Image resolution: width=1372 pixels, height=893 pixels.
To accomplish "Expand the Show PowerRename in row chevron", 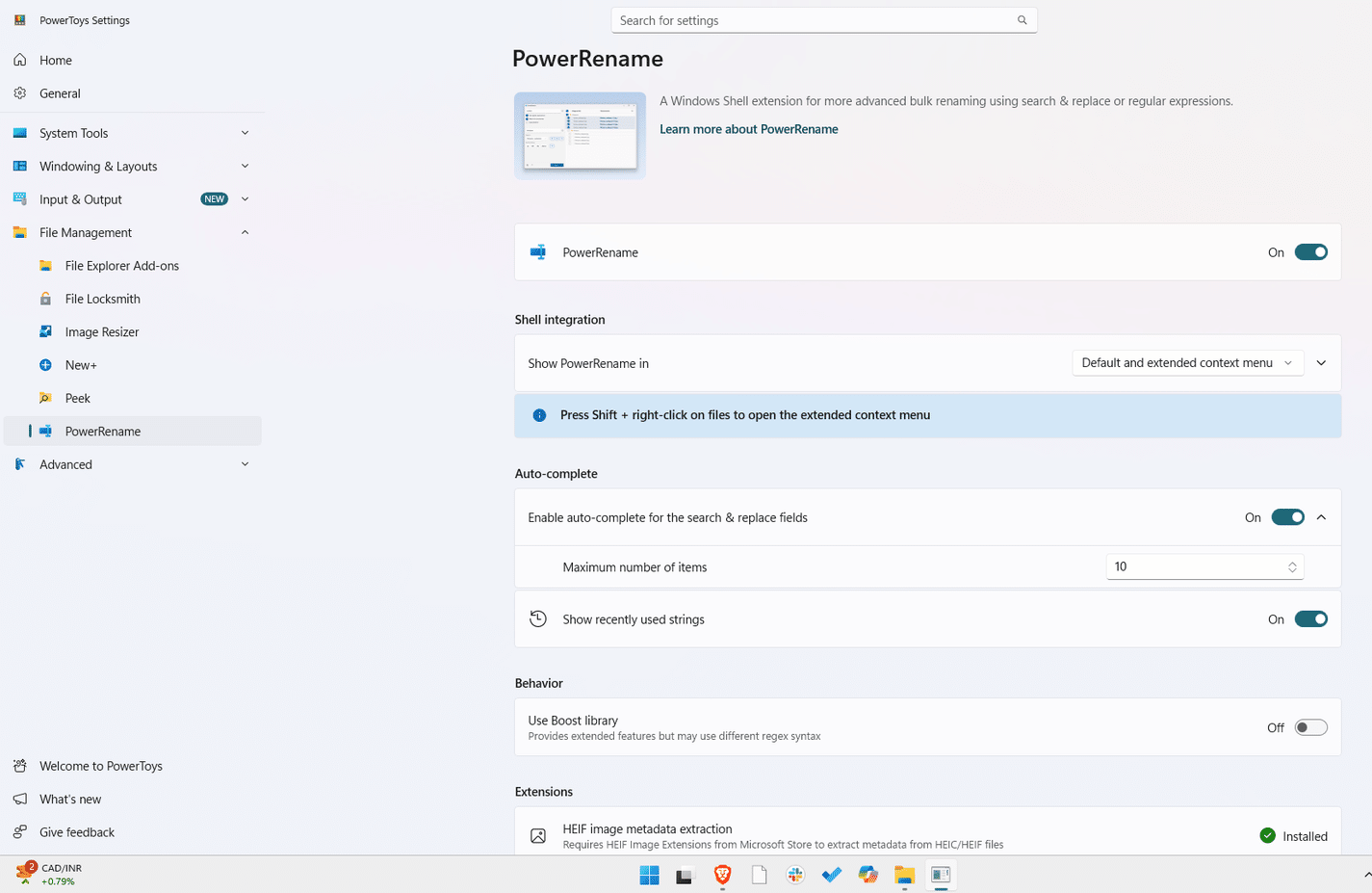I will click(x=1321, y=363).
